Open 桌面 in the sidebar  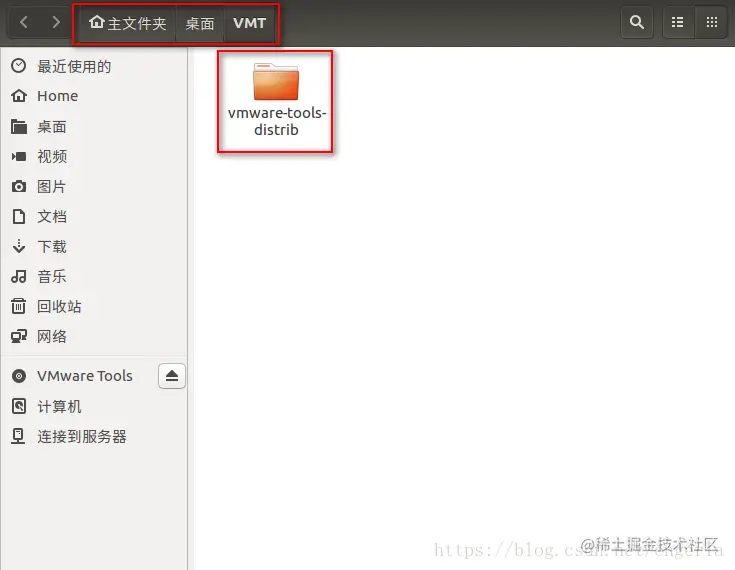pos(94,127)
